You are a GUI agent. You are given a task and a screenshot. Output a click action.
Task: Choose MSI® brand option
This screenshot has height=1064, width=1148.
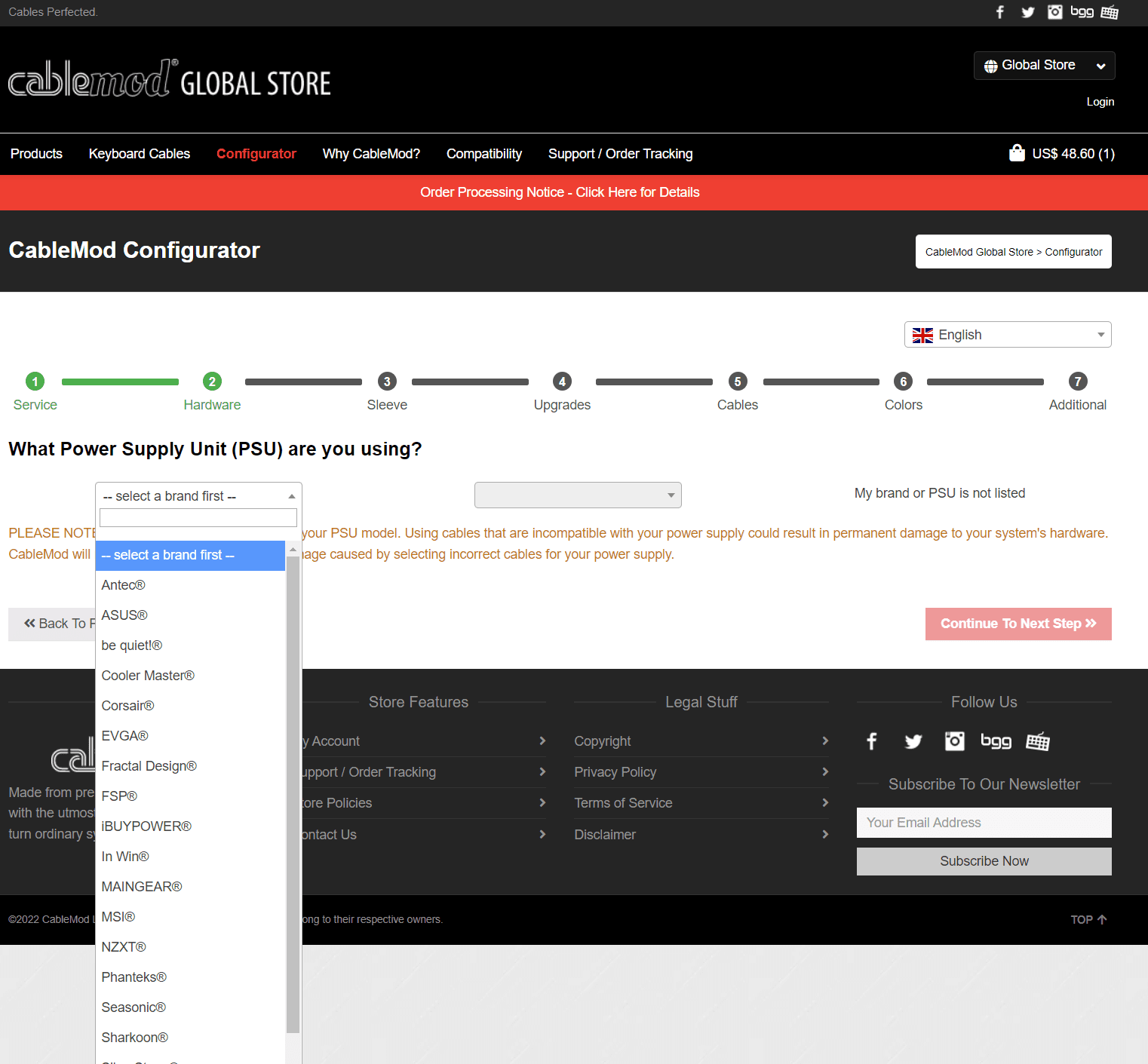[x=190, y=917]
